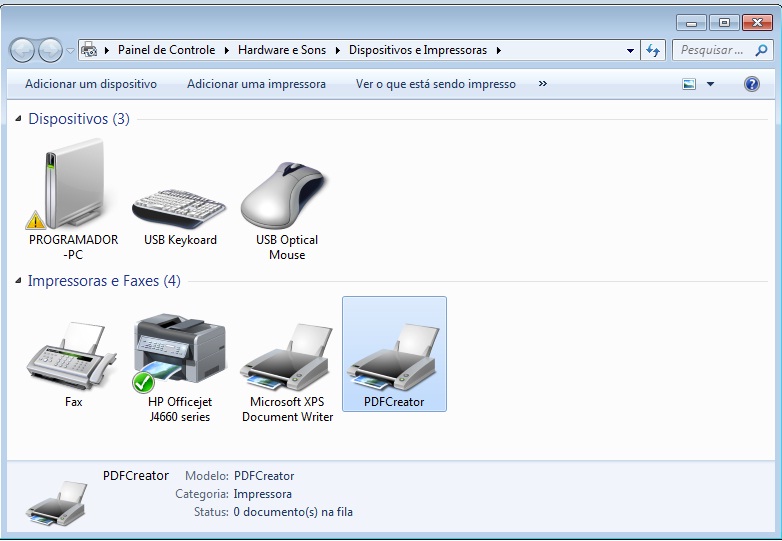Maximize the window
782x541 pixels.
click(x=724, y=22)
